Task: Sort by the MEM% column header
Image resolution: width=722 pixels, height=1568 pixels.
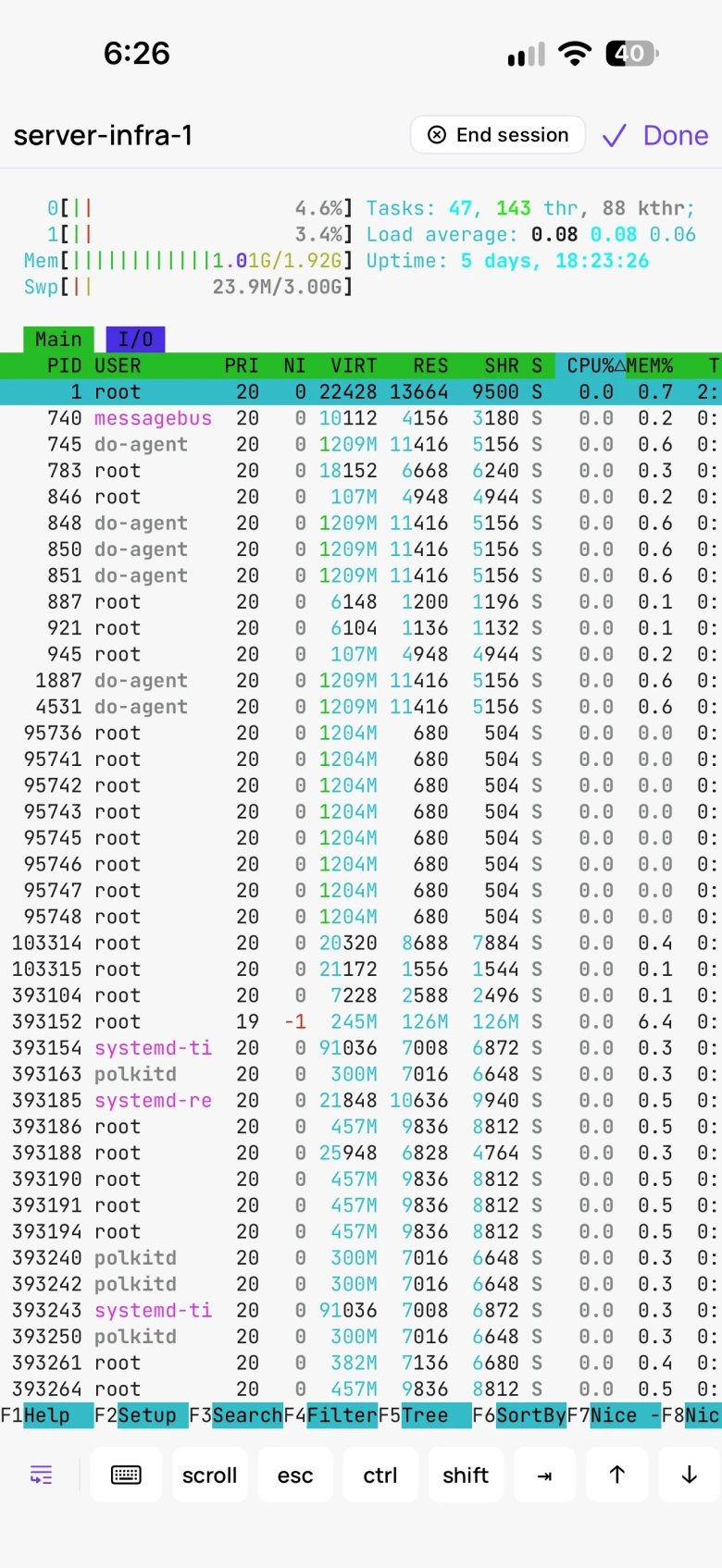Action: click(650, 365)
